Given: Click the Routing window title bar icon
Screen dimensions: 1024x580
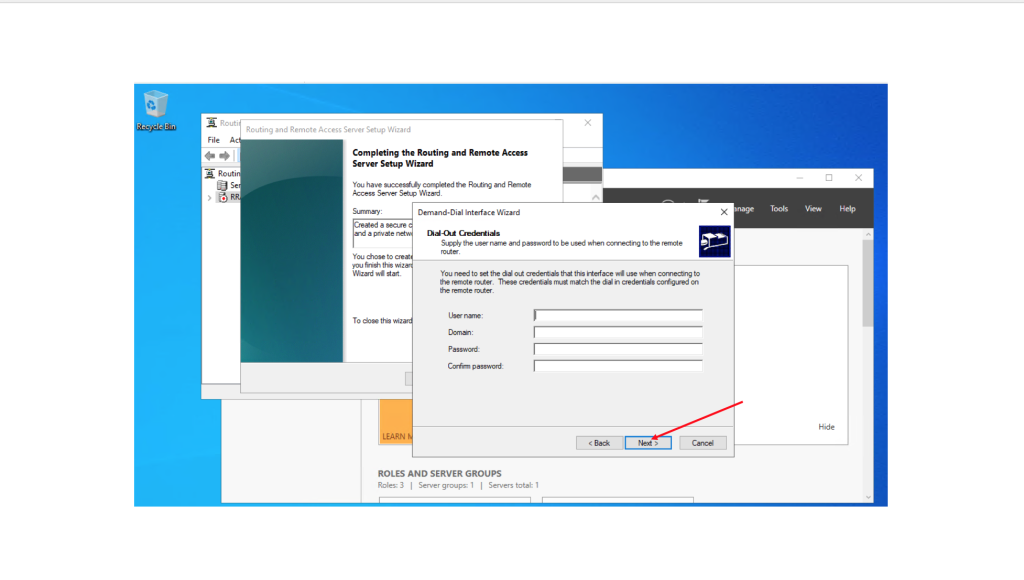Looking at the screenshot, I should (x=211, y=123).
